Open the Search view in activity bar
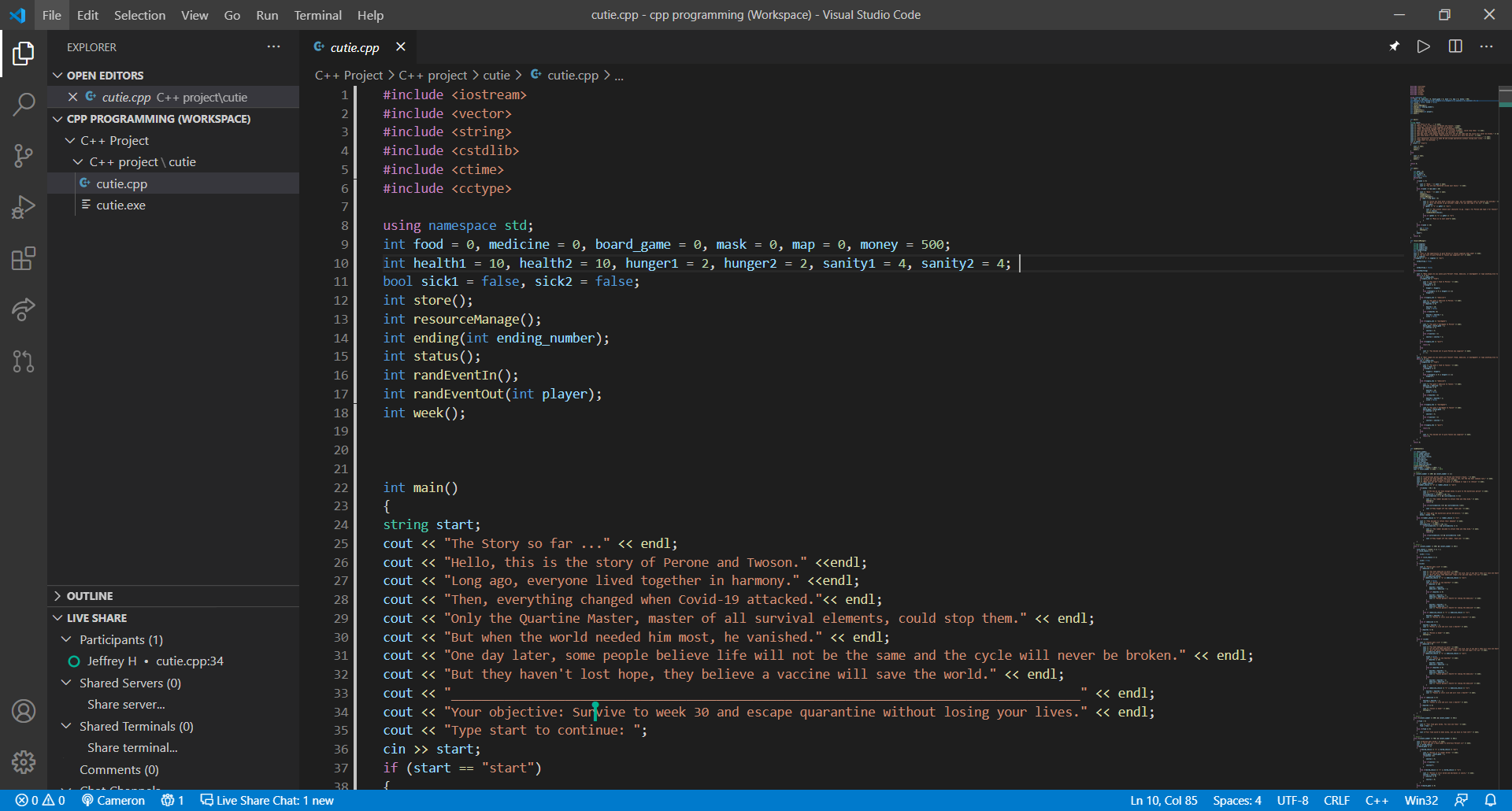 click(x=24, y=104)
